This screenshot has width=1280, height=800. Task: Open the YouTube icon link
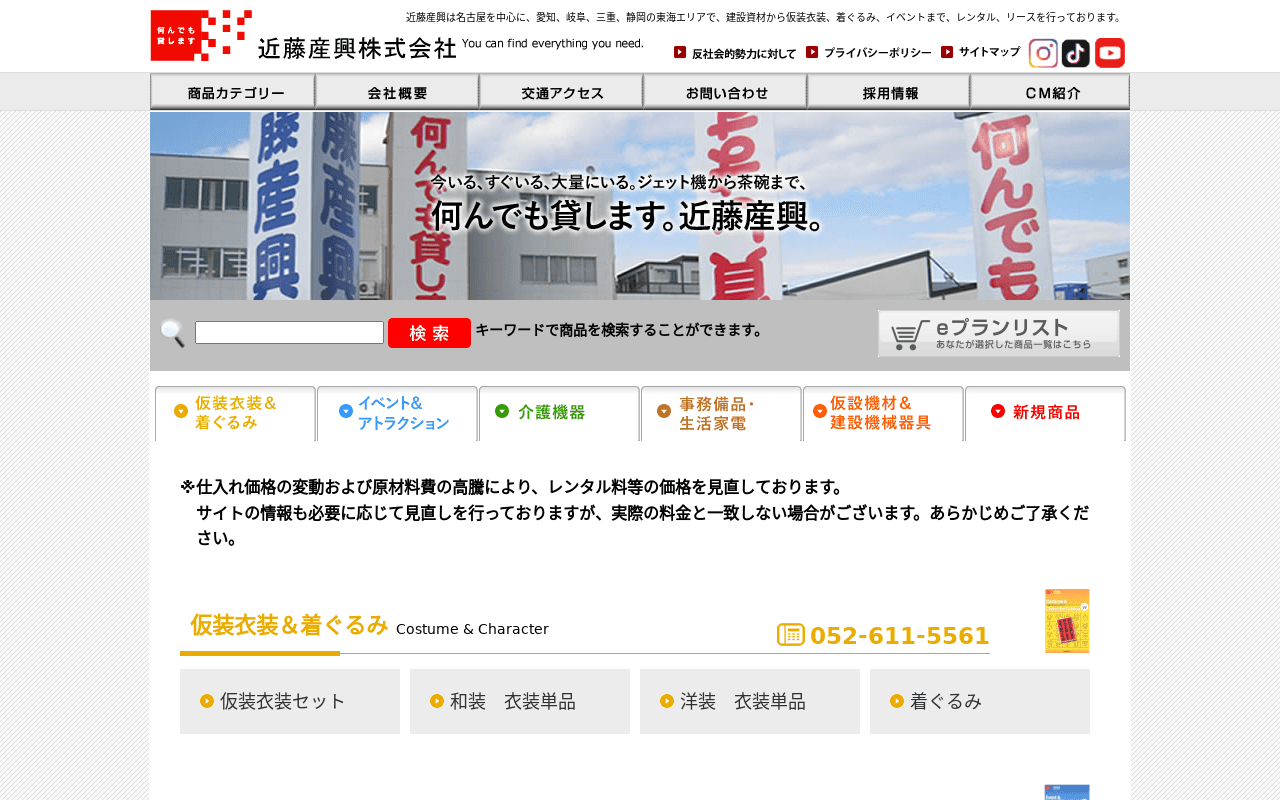click(x=1110, y=53)
